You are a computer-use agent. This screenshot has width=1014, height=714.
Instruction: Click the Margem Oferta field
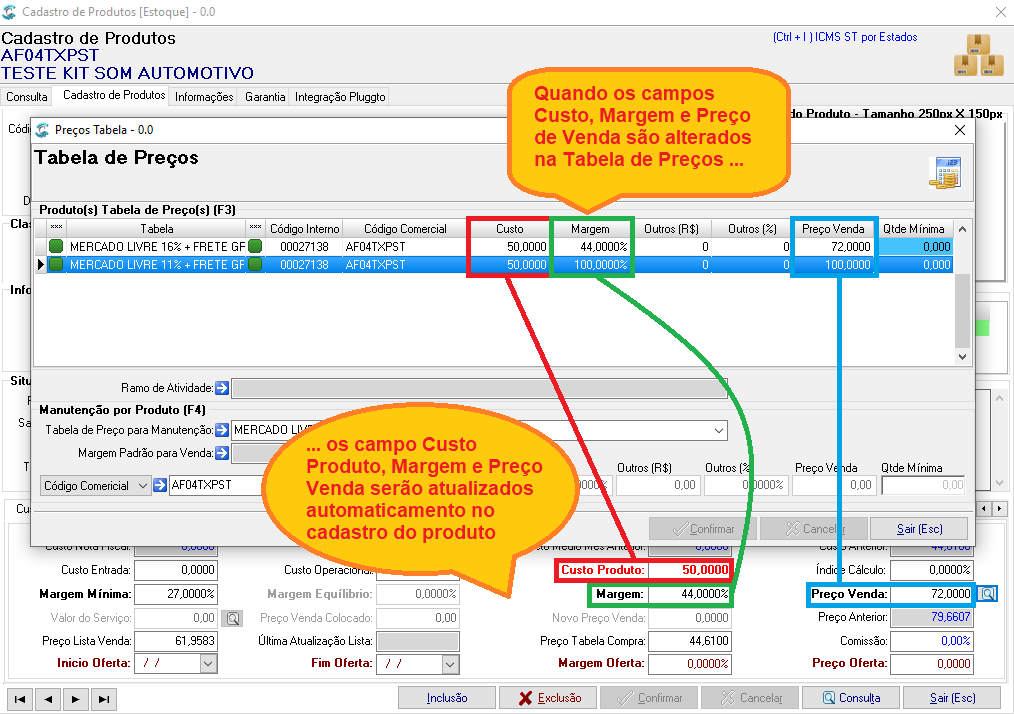(690, 664)
